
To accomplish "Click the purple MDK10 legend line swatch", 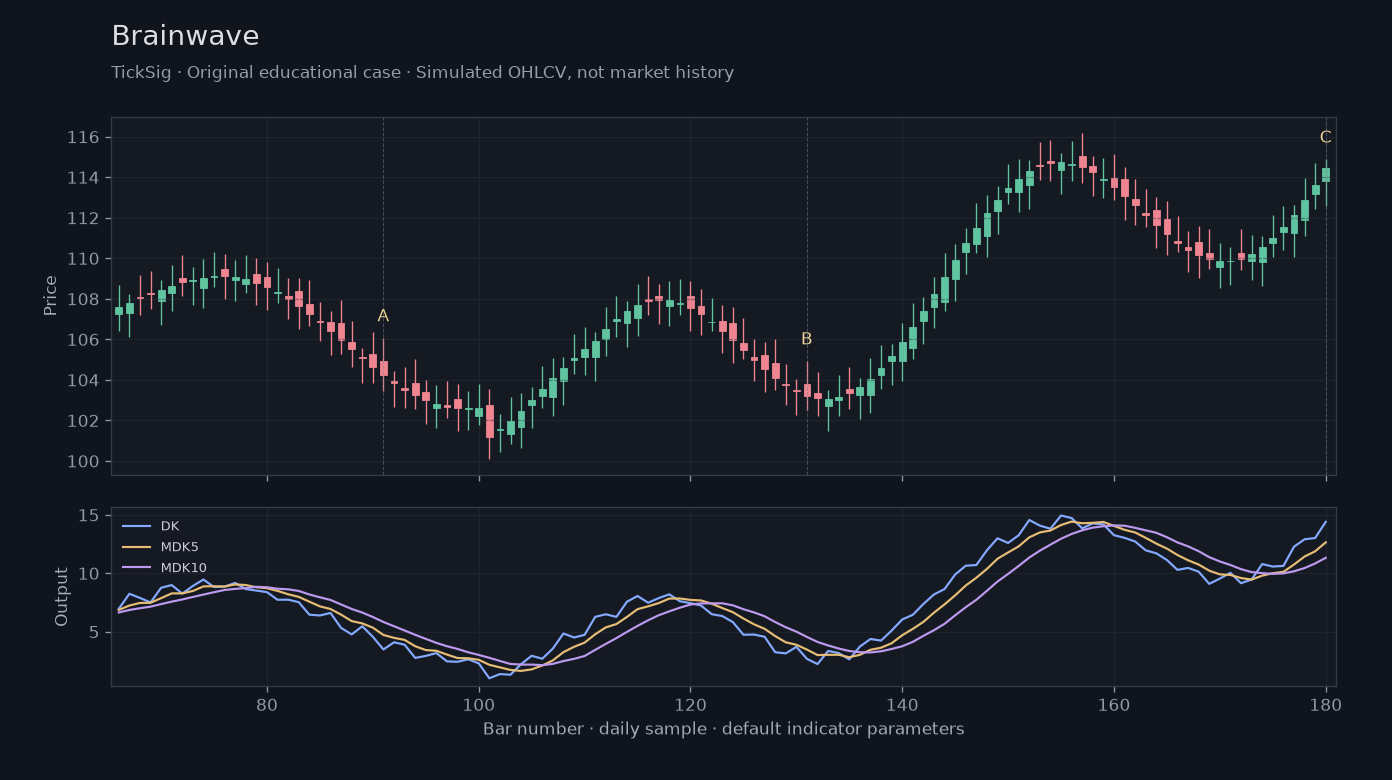I will point(136,568).
